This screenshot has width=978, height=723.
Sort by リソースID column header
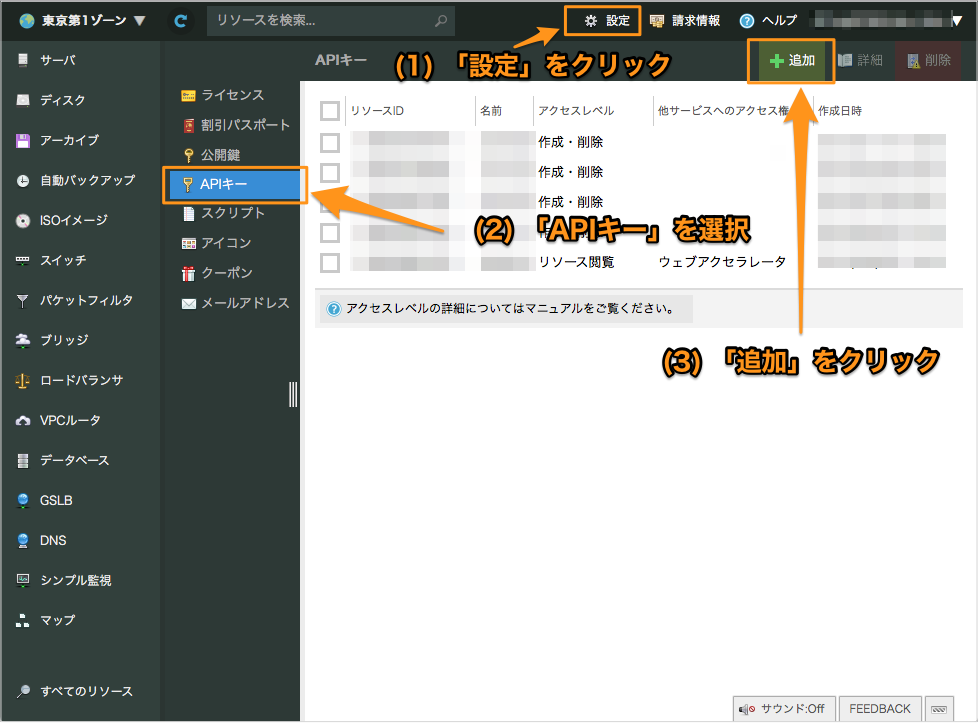pos(377,111)
